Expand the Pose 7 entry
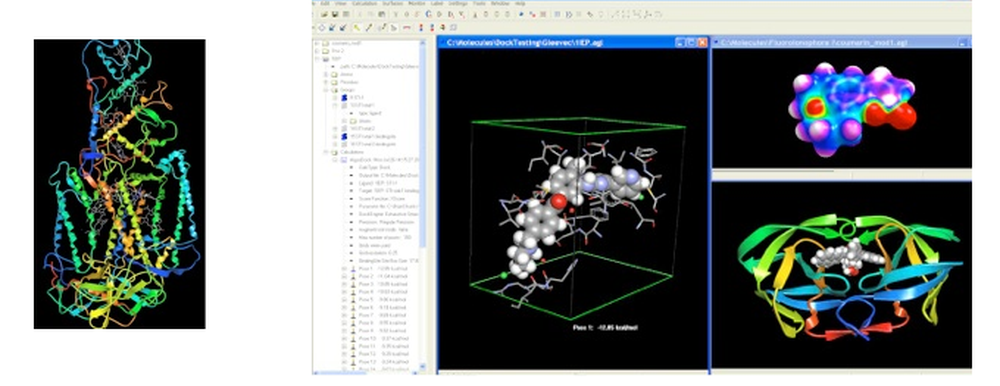Screen dimensions: 1000x386 pyautogui.click(x=344, y=315)
